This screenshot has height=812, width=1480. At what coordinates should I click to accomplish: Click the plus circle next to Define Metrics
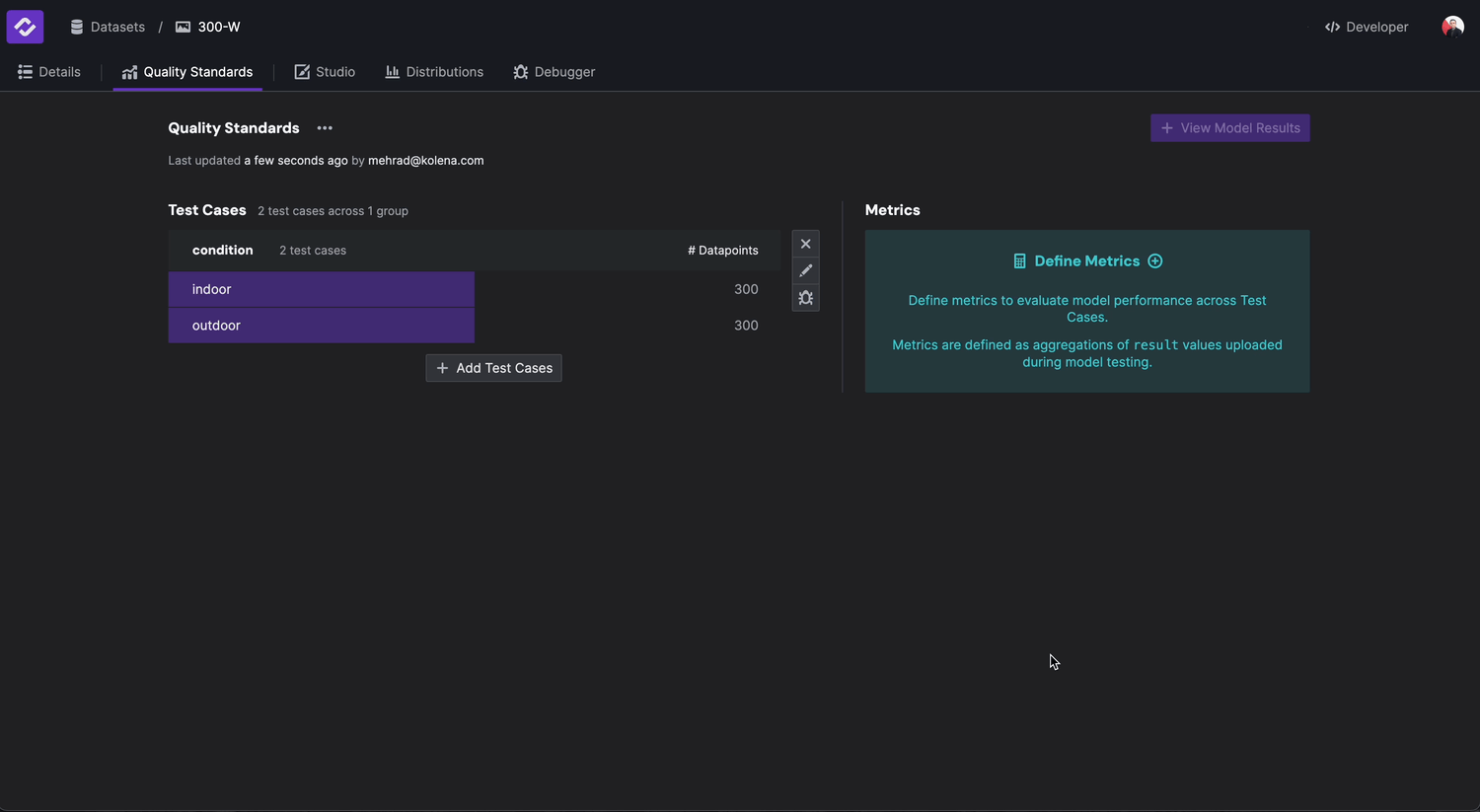click(x=1155, y=261)
